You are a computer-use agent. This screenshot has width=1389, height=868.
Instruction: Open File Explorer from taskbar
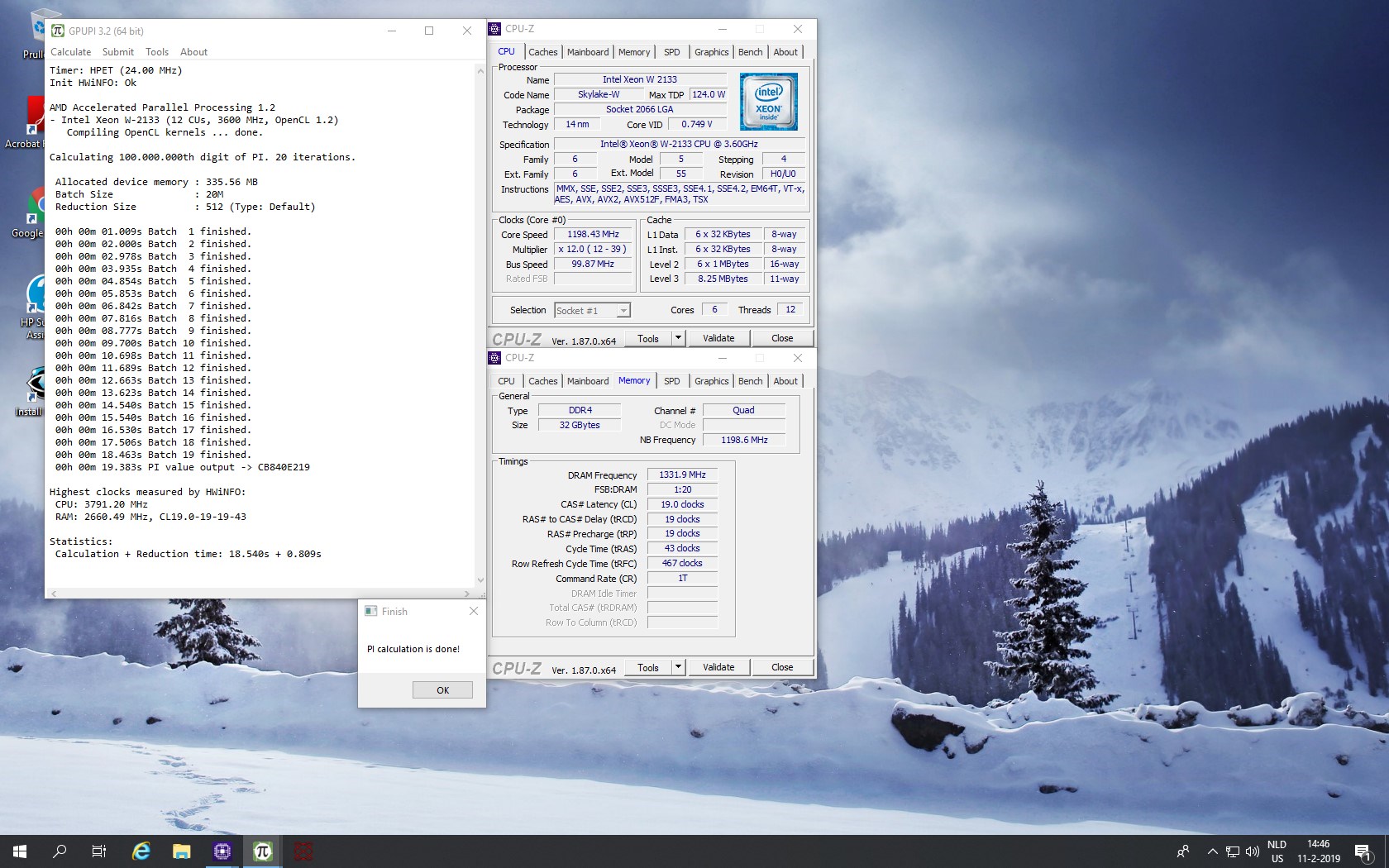181,851
